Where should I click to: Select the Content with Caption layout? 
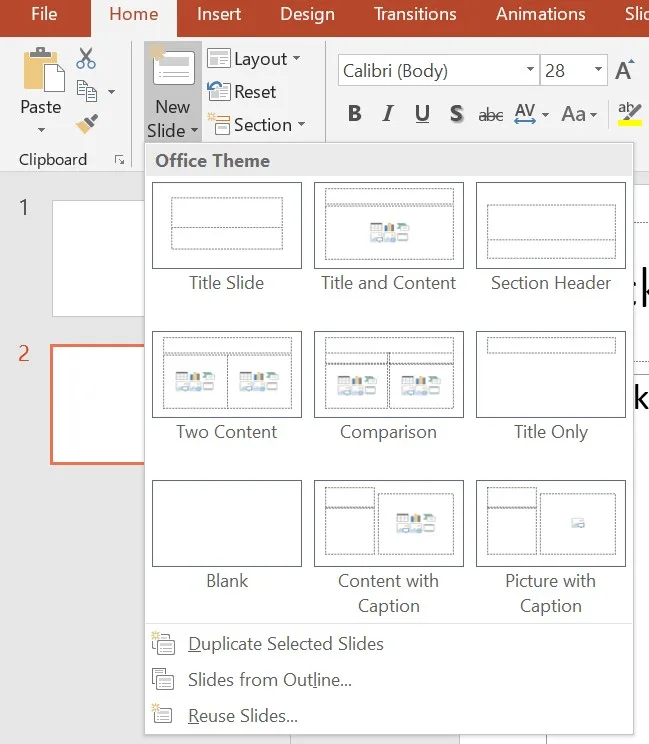pyautogui.click(x=389, y=523)
